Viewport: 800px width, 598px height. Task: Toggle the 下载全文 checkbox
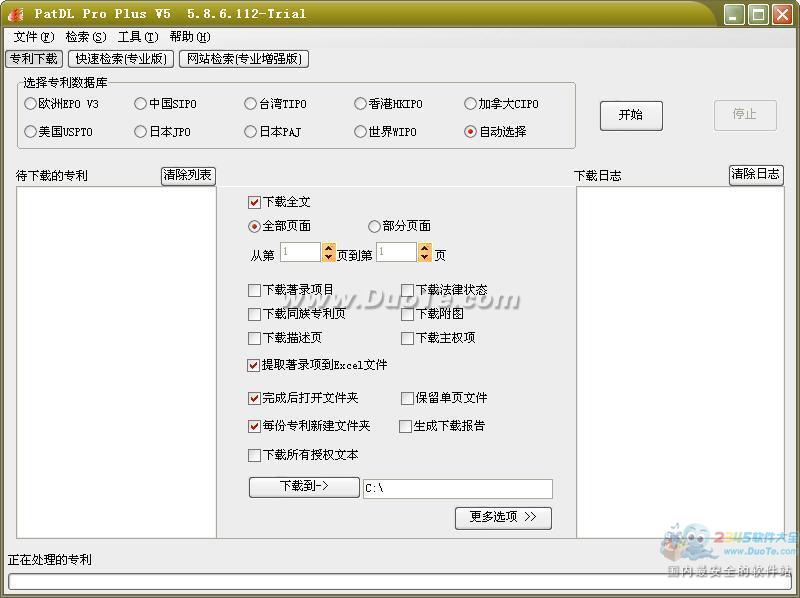254,202
